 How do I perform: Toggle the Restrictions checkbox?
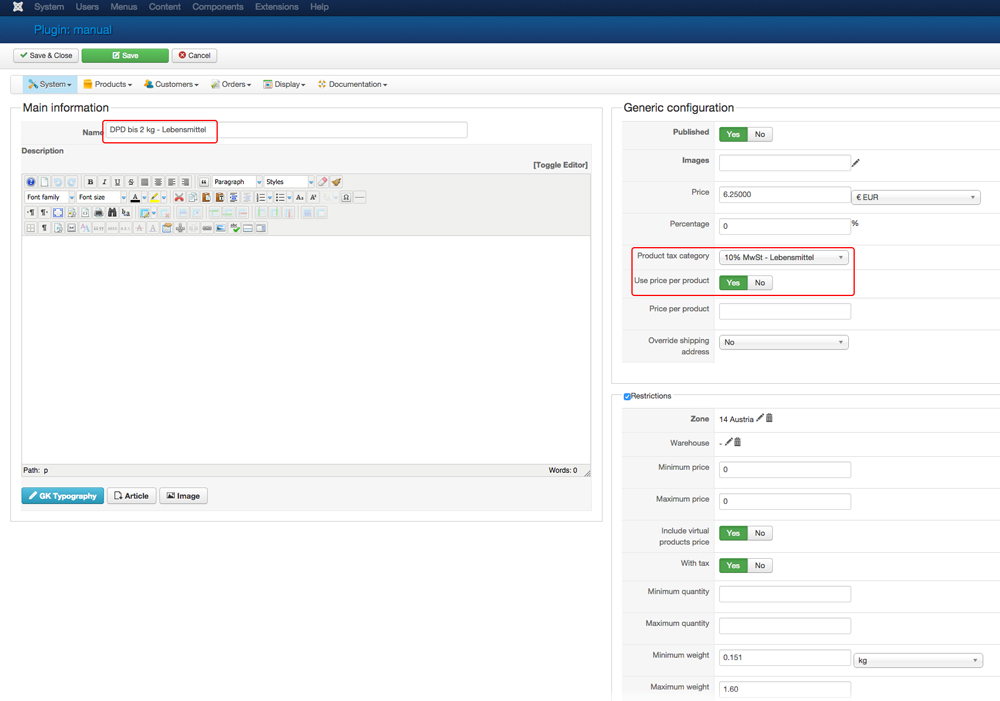point(627,396)
